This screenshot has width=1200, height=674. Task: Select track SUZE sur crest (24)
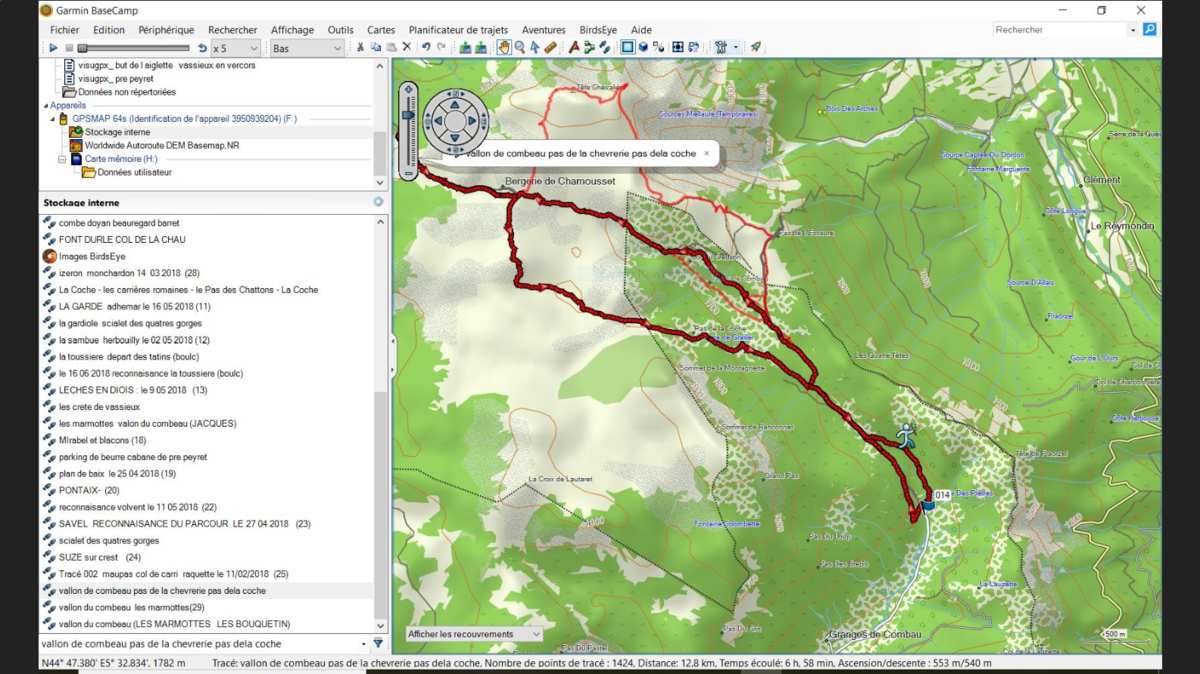(100, 557)
